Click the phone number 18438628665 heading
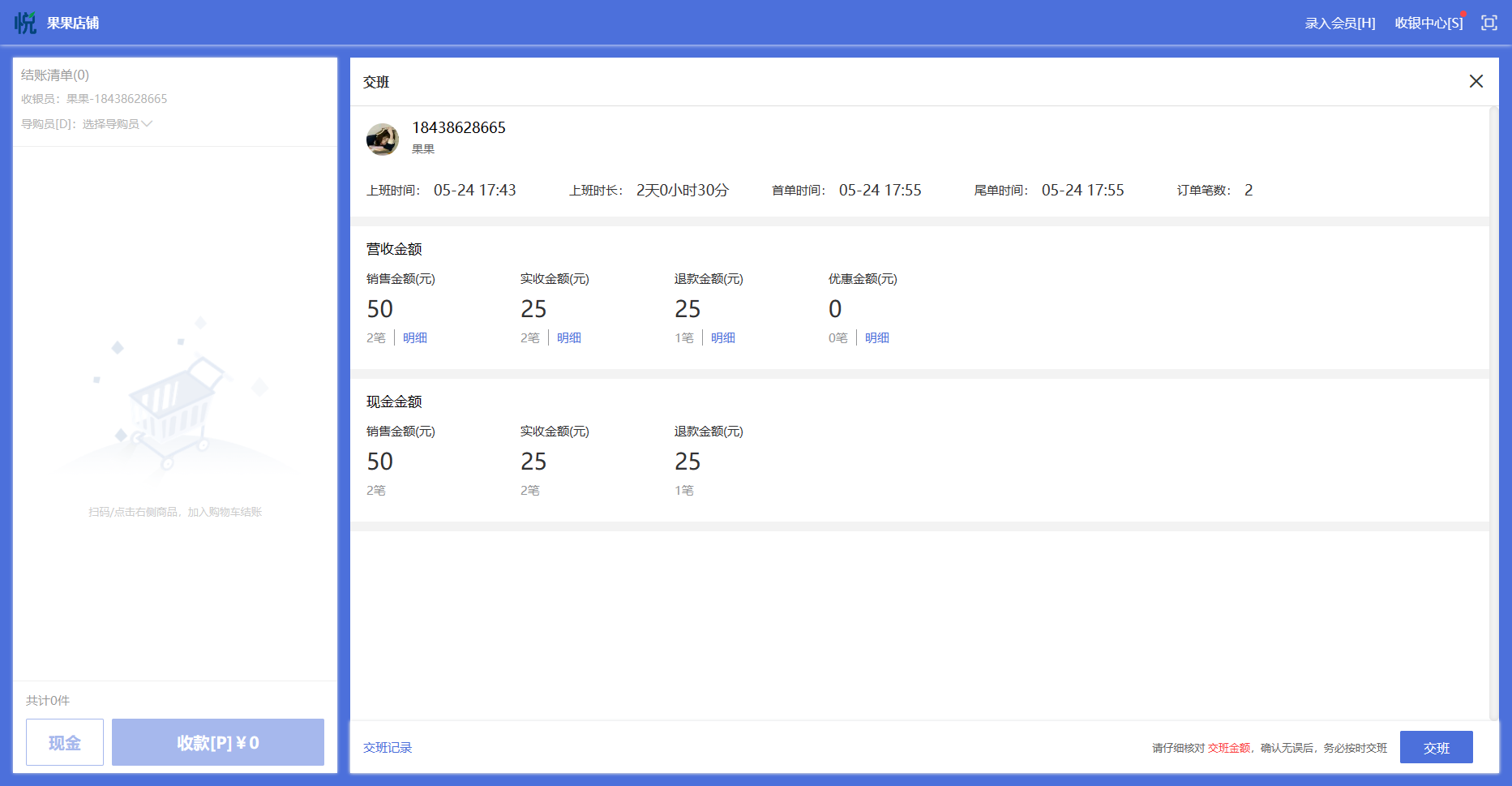 click(459, 127)
